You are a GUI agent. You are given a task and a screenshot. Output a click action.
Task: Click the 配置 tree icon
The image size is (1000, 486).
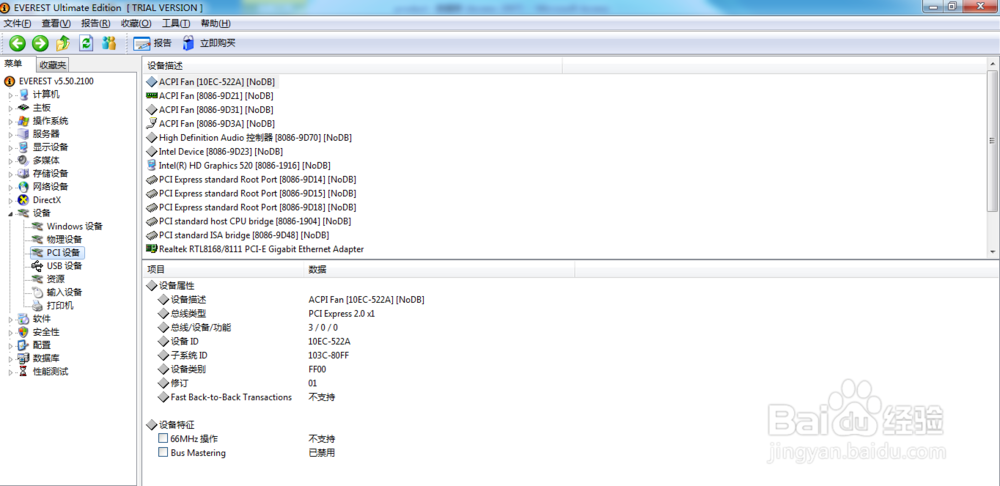point(23,345)
